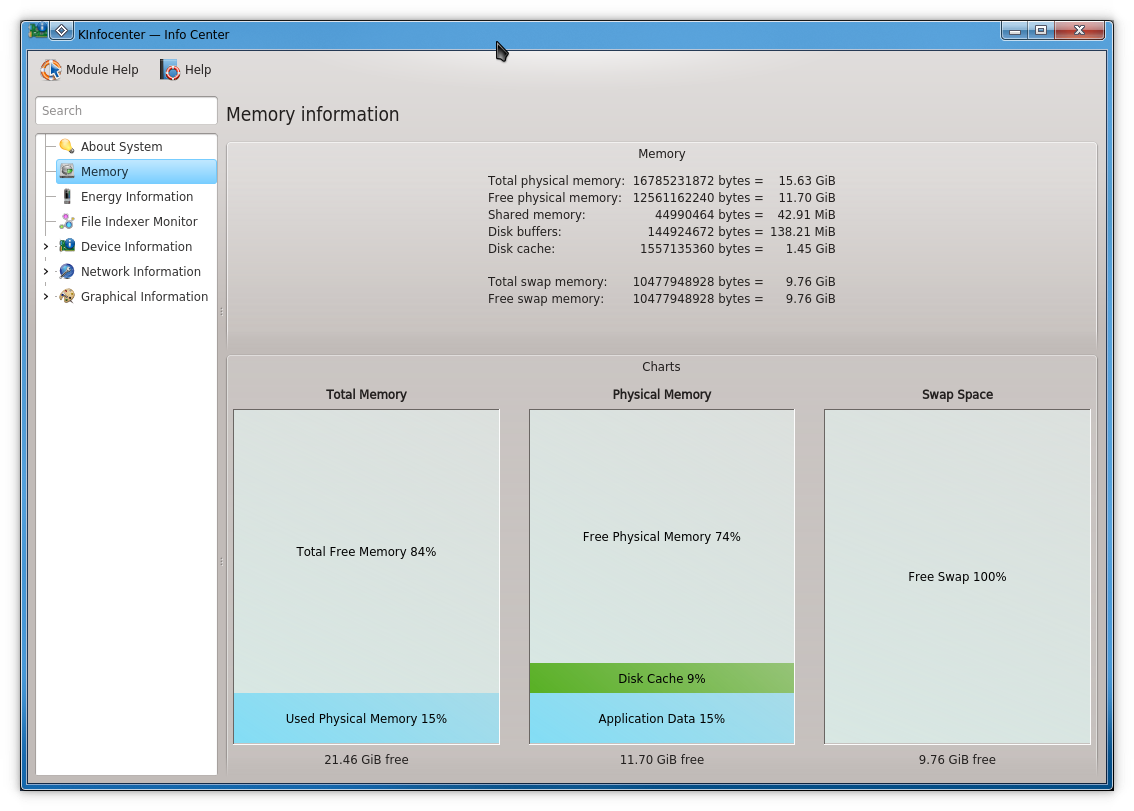Click the green Disk Cache 9% bar
Screen dimensions: 1134x811
coord(662,678)
